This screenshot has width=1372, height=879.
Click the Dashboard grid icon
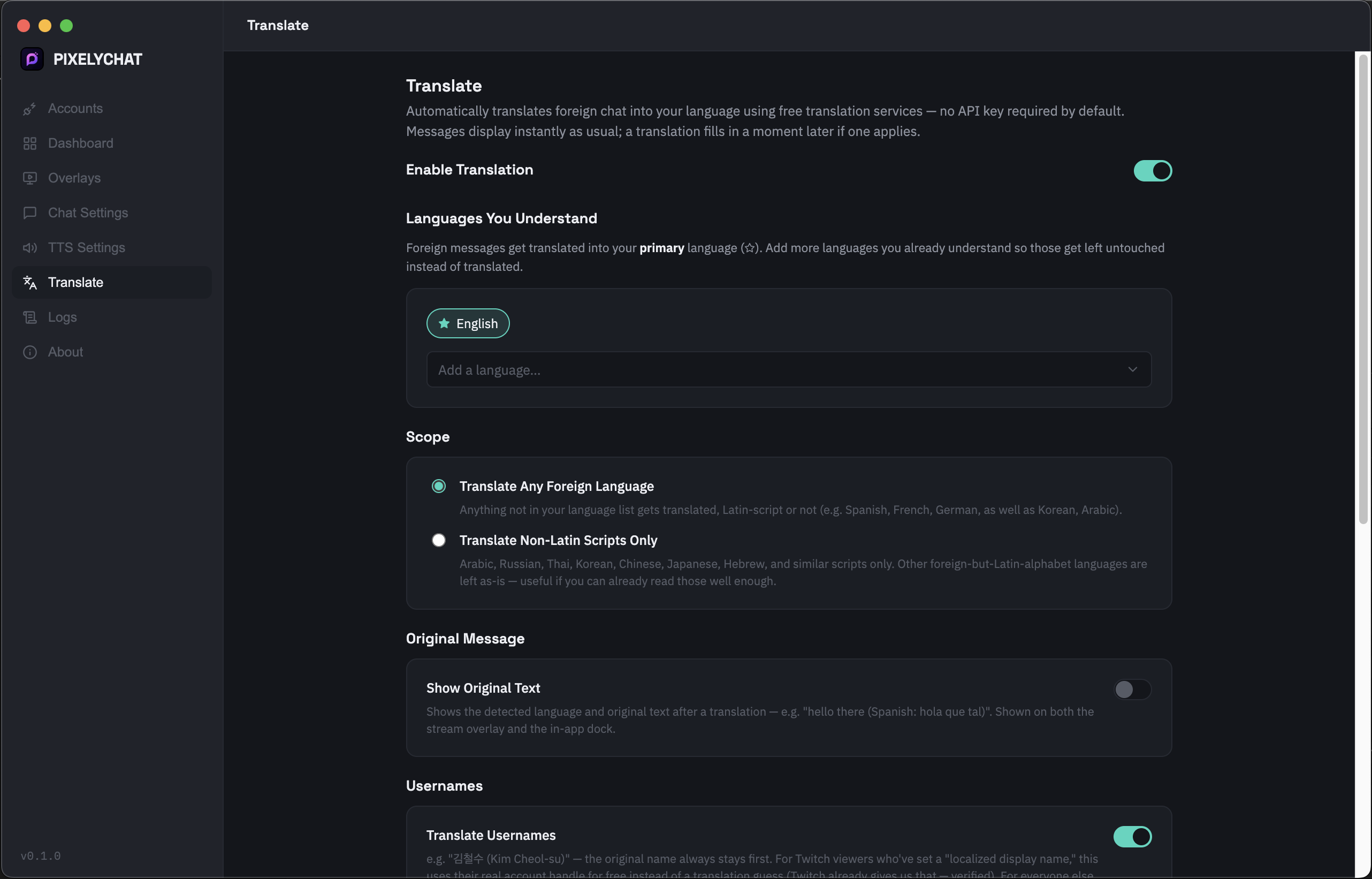tap(29, 143)
